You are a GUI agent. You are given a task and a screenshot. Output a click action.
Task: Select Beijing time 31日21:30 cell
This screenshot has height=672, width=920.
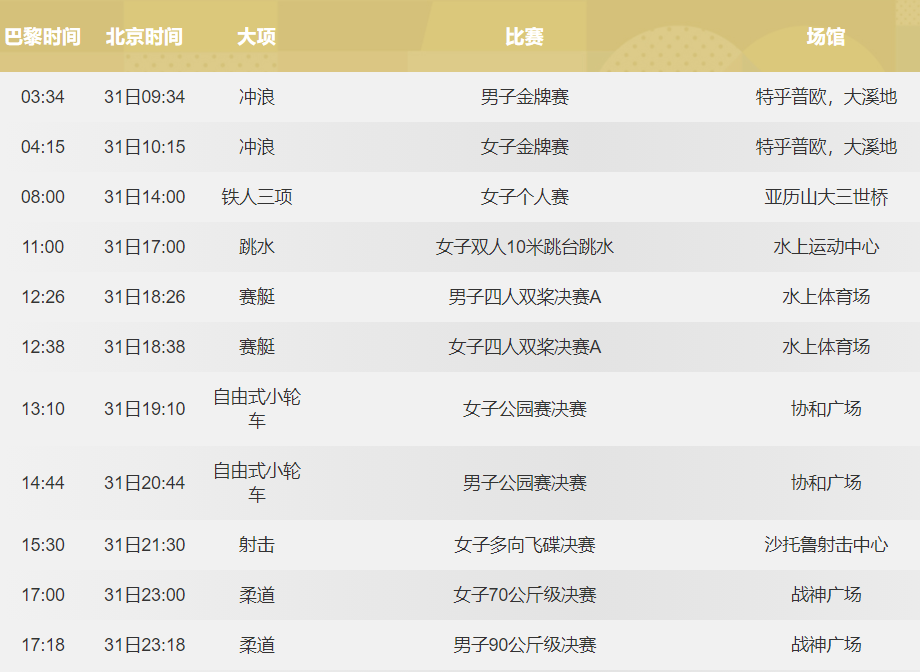click(x=144, y=545)
